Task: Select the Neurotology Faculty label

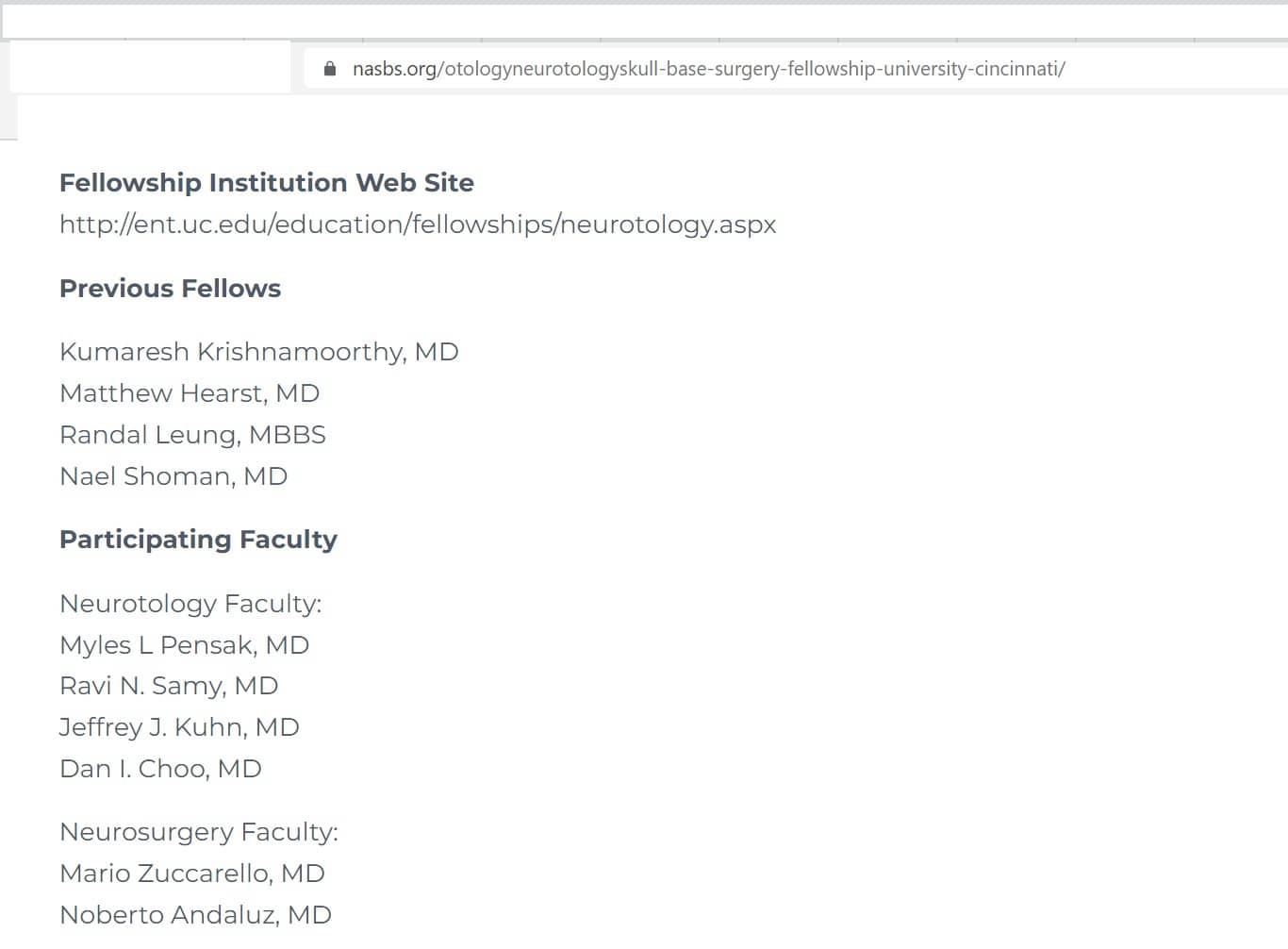Action: (190, 604)
